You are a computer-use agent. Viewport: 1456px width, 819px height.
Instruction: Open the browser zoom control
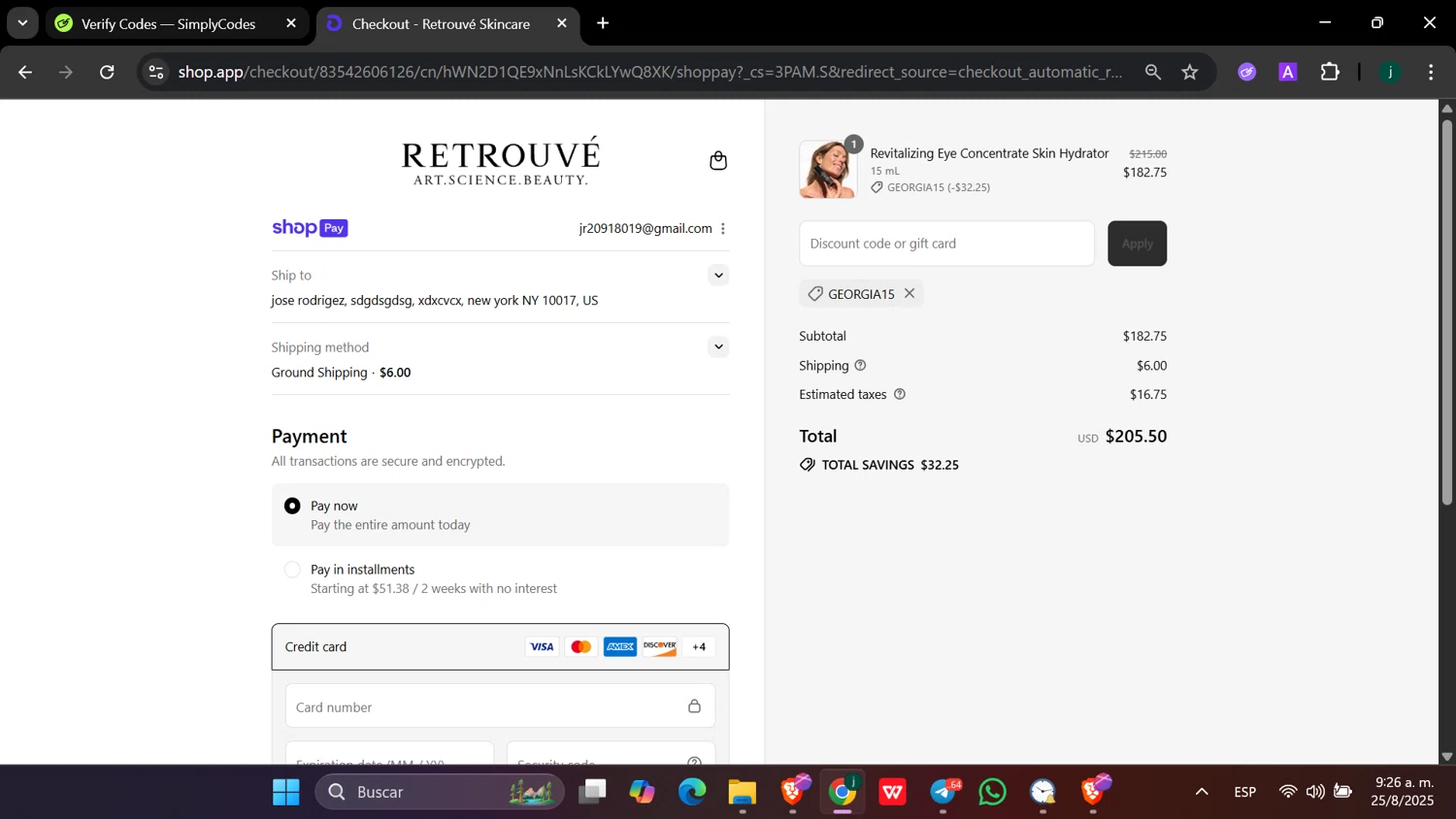click(x=1153, y=72)
